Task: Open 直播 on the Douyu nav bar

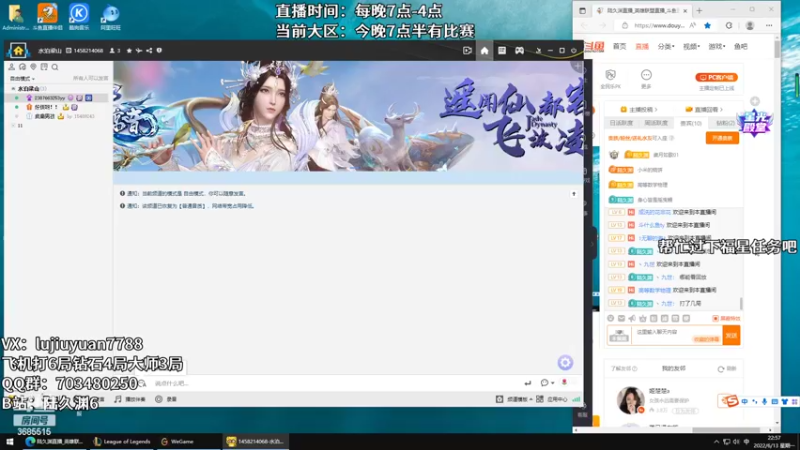Action: point(642,46)
